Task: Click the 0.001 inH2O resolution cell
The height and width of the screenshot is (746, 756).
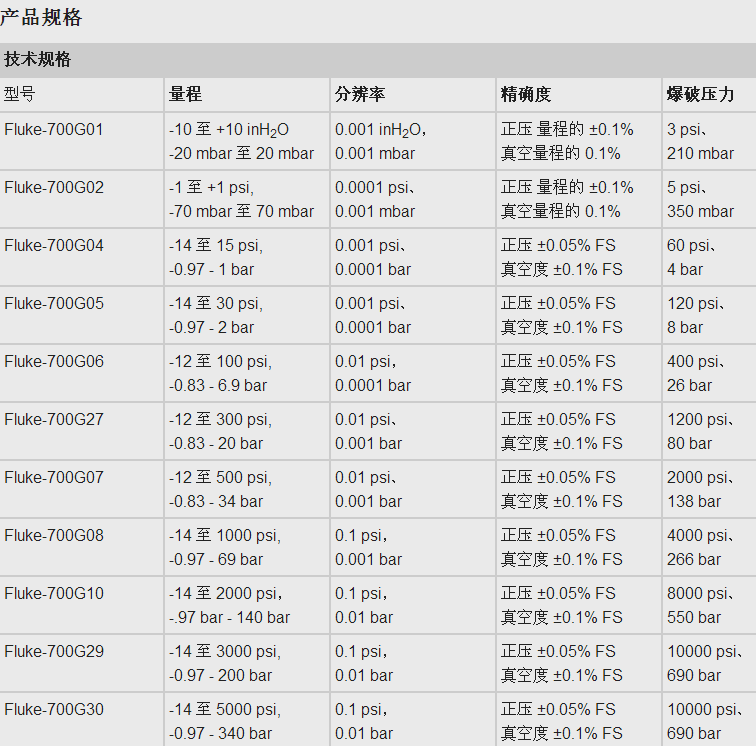Action: 381,141
